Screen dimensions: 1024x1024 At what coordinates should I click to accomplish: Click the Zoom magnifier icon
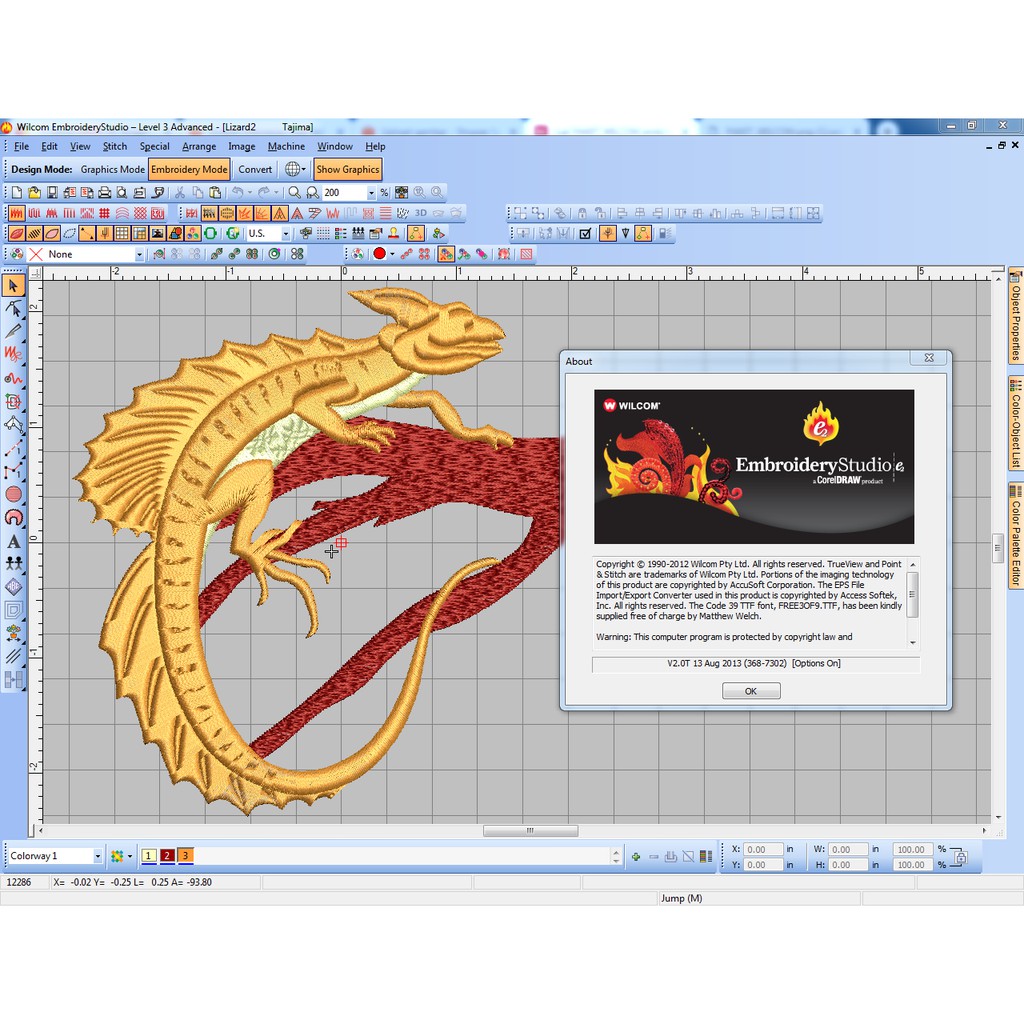click(x=295, y=192)
